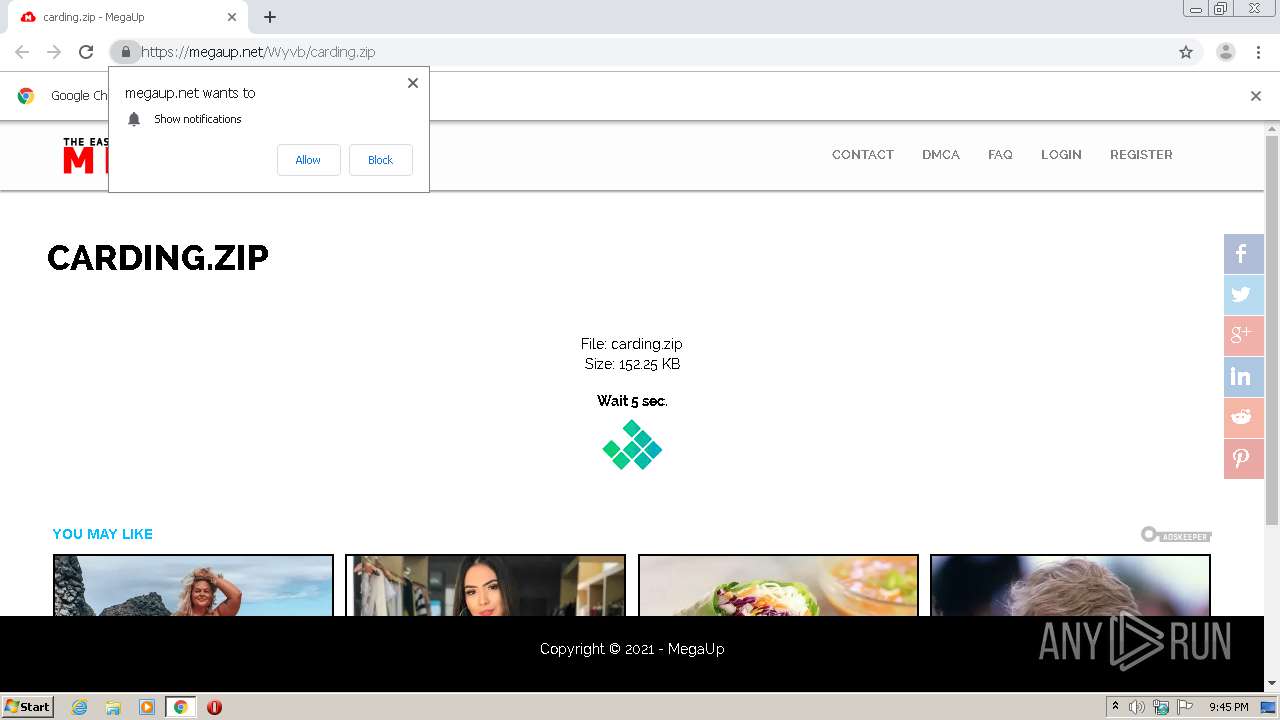1280x720 pixels.
Task: Allow megaup.net notifications
Action: (308, 160)
